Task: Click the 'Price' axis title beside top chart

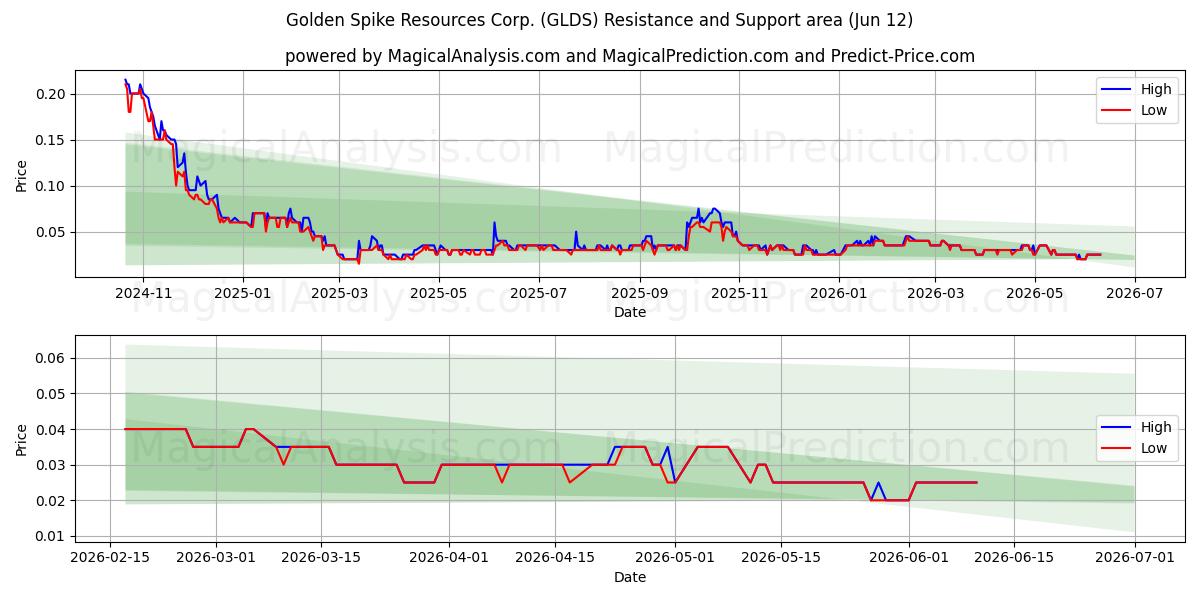Action: 22,174
